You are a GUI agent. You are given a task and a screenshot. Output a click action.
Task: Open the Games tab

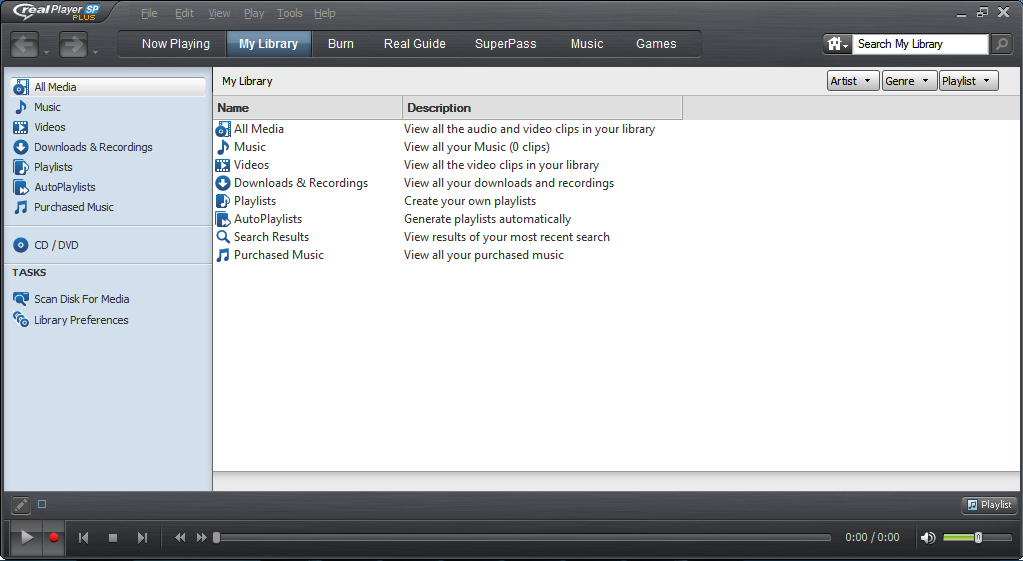pos(656,44)
